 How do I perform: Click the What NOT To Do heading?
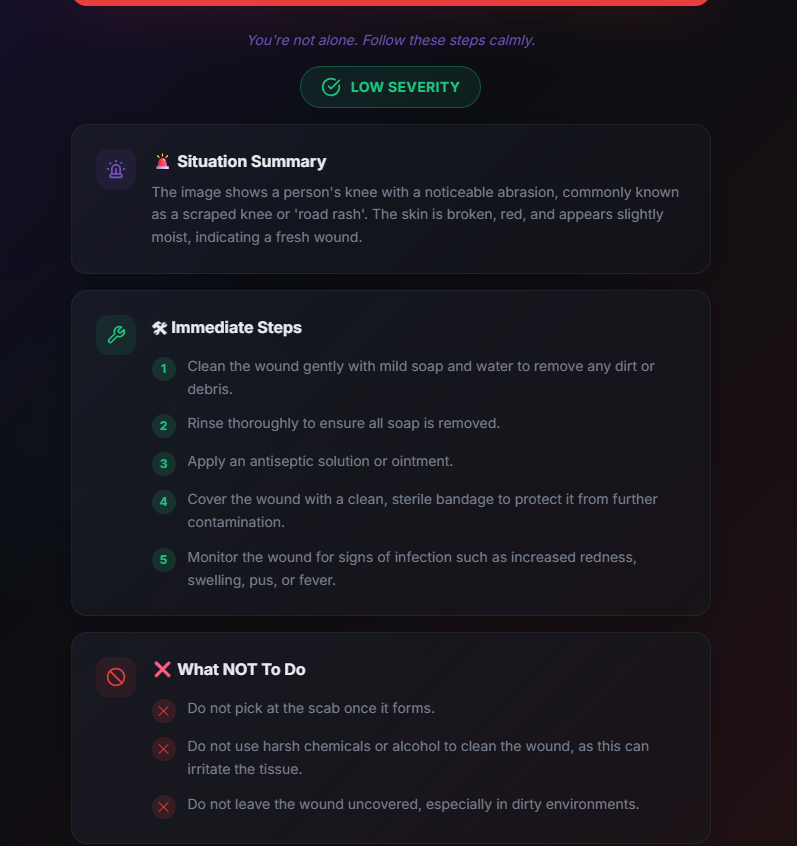pyautogui.click(x=241, y=669)
